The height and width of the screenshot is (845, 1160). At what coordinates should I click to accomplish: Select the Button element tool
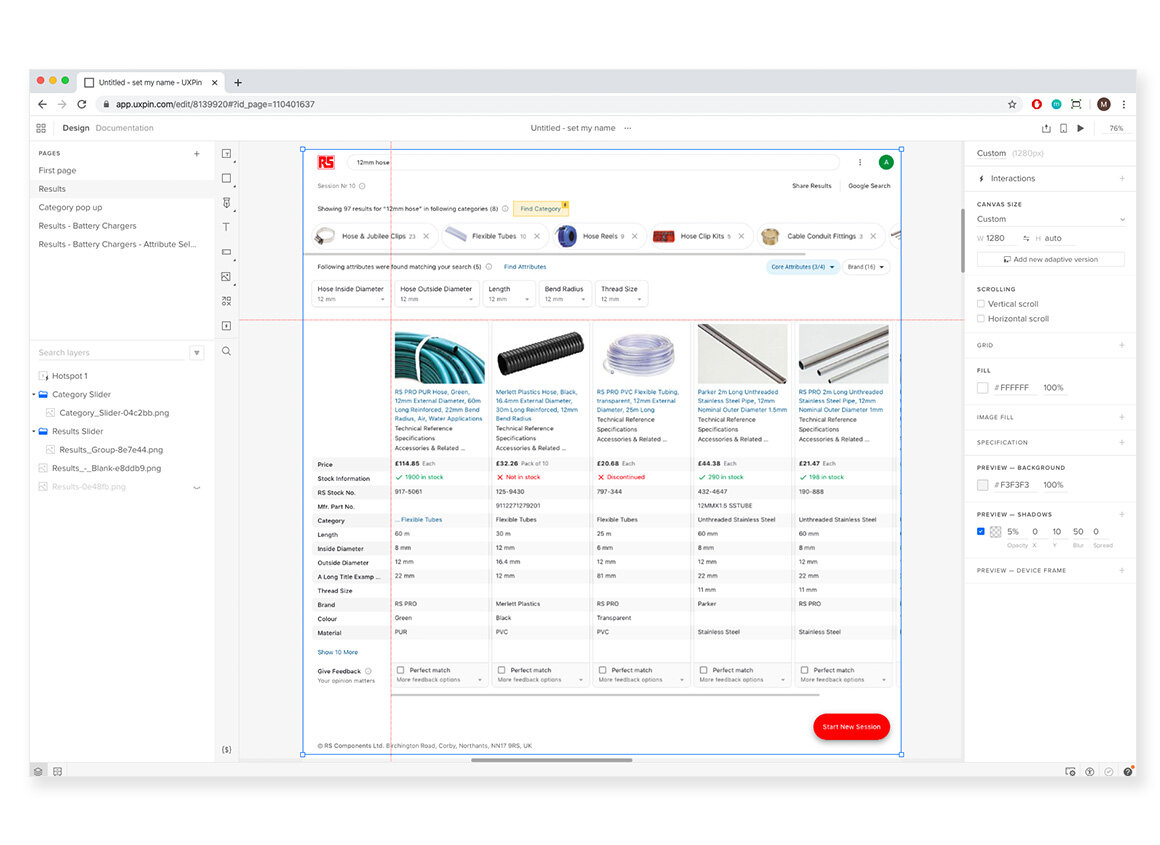coord(226,252)
